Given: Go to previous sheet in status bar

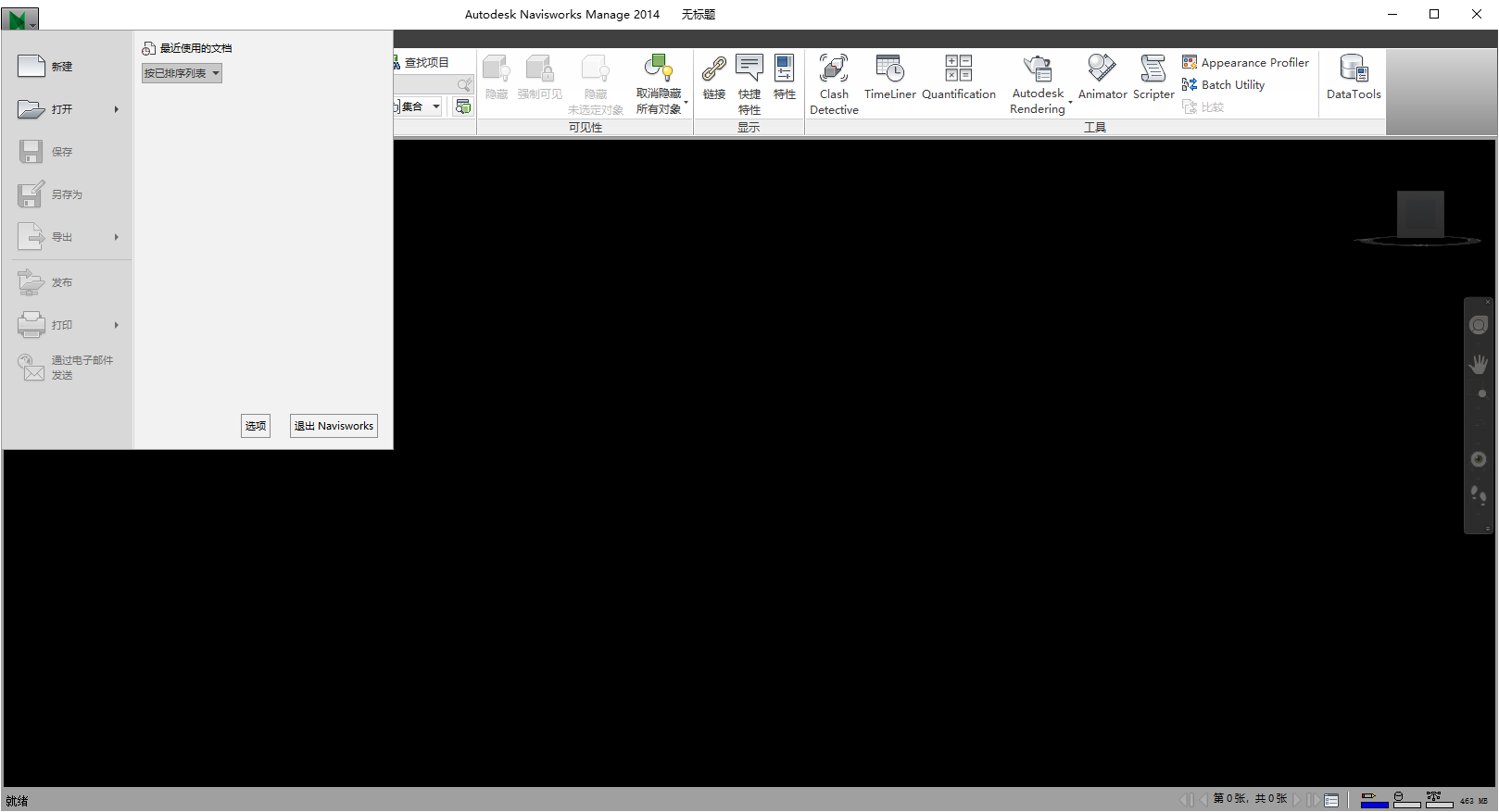Looking at the screenshot, I should click(x=1203, y=799).
